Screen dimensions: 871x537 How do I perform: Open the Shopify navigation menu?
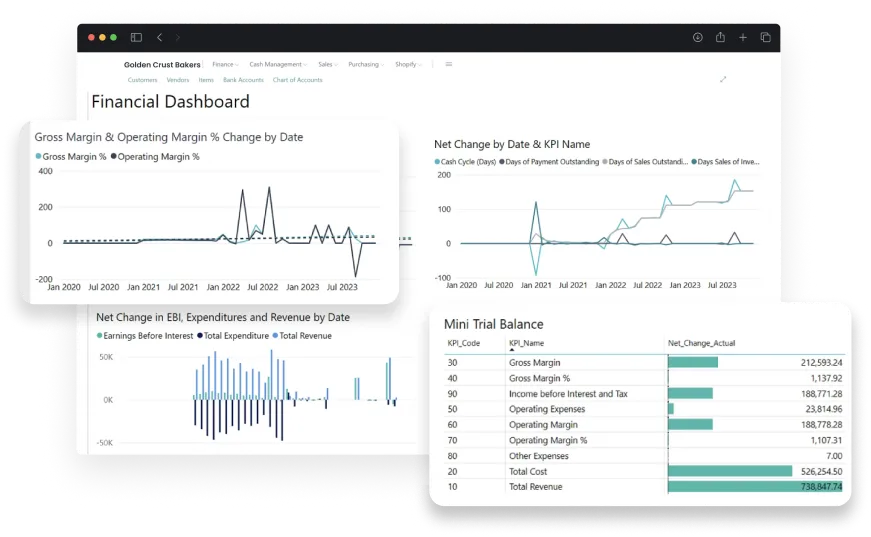407,64
